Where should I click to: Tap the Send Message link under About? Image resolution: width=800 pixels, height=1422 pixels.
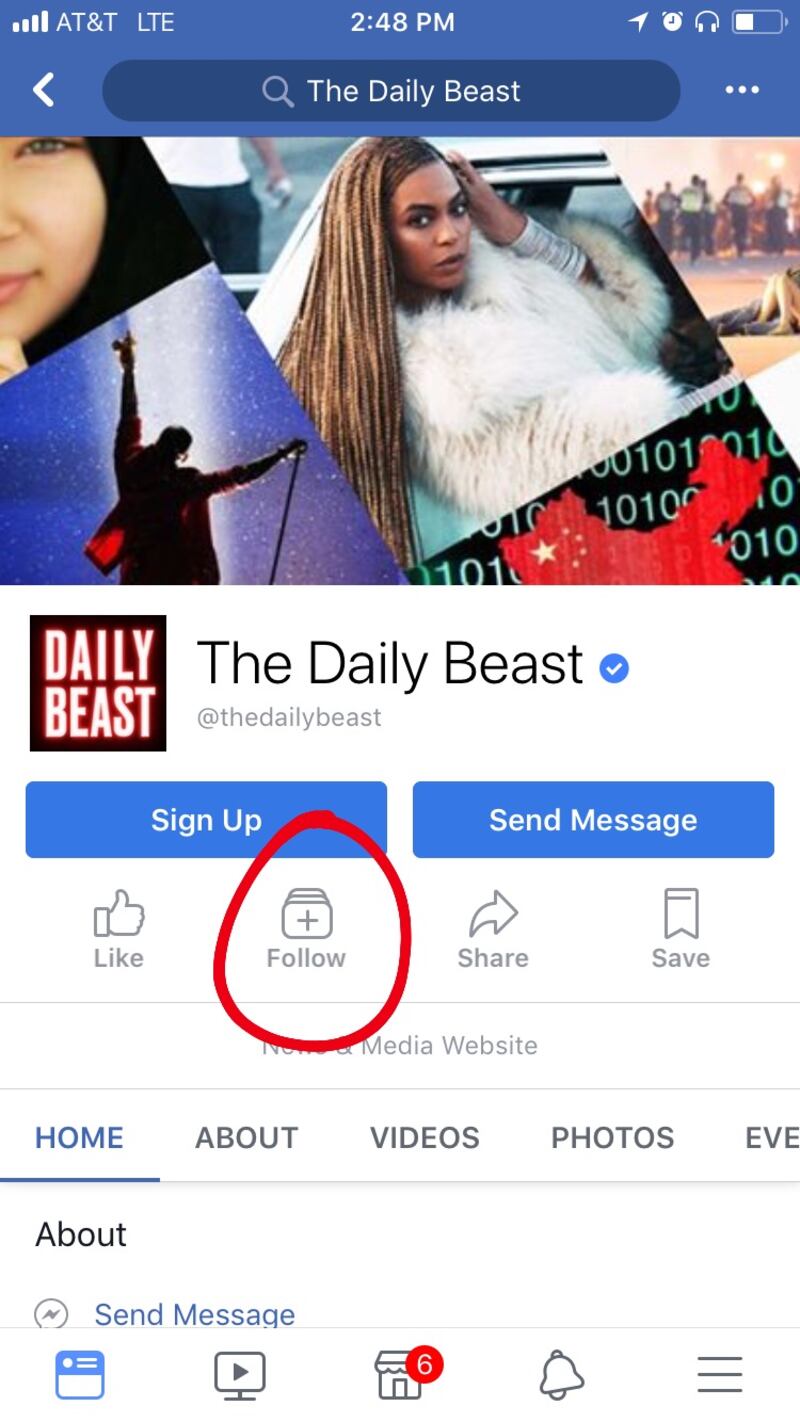tap(195, 1314)
